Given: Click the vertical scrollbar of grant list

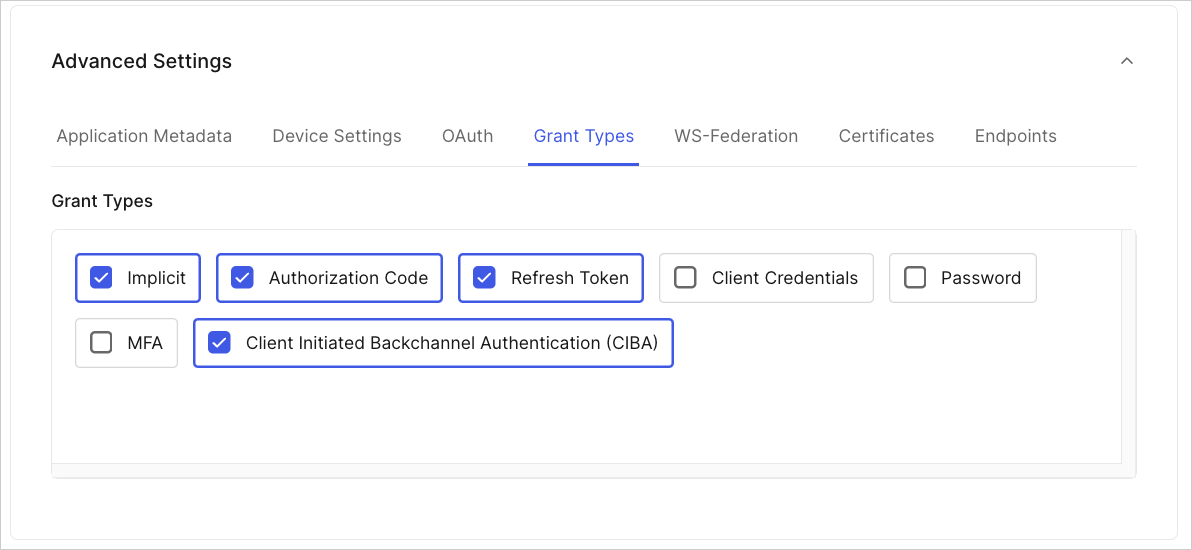Looking at the screenshot, I should (1129, 346).
